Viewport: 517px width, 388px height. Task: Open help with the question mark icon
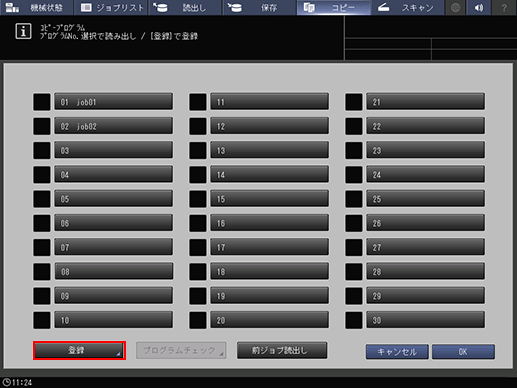tap(504, 8)
